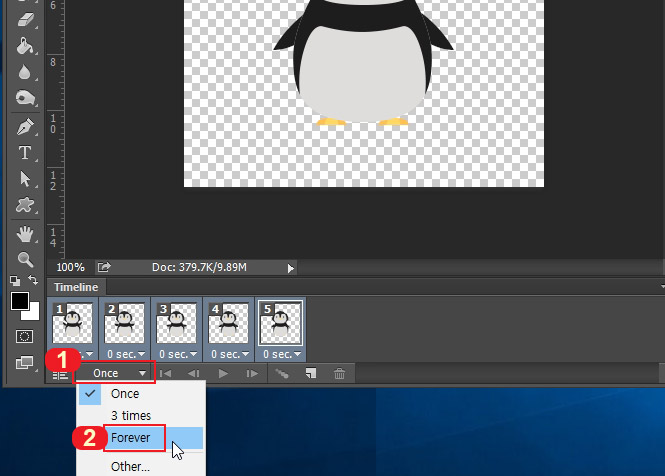665x476 pixels.
Task: Convert to video timeline icon
Action: pyautogui.click(x=60, y=375)
